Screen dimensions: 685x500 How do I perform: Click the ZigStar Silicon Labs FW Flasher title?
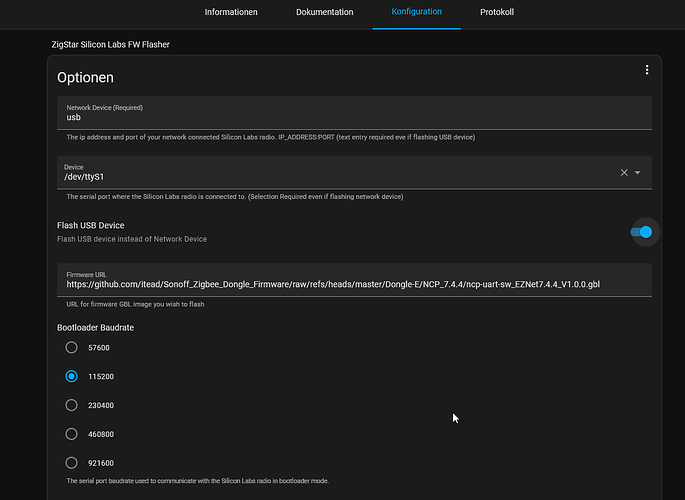click(111, 45)
